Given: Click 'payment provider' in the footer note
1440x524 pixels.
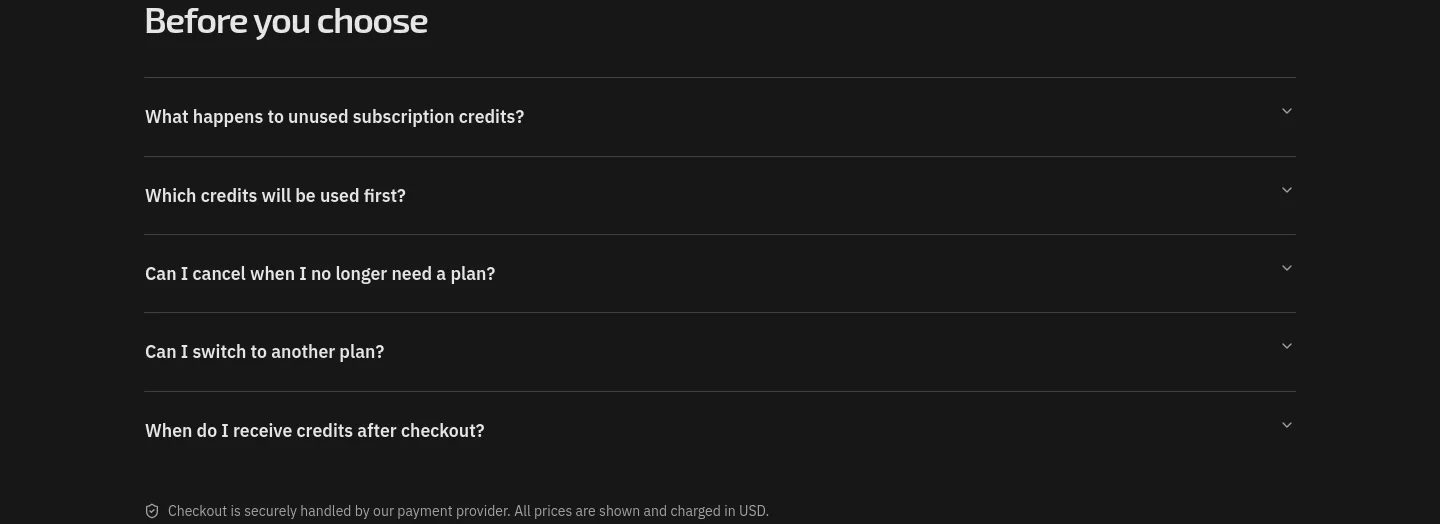Looking at the screenshot, I should click(x=453, y=511).
